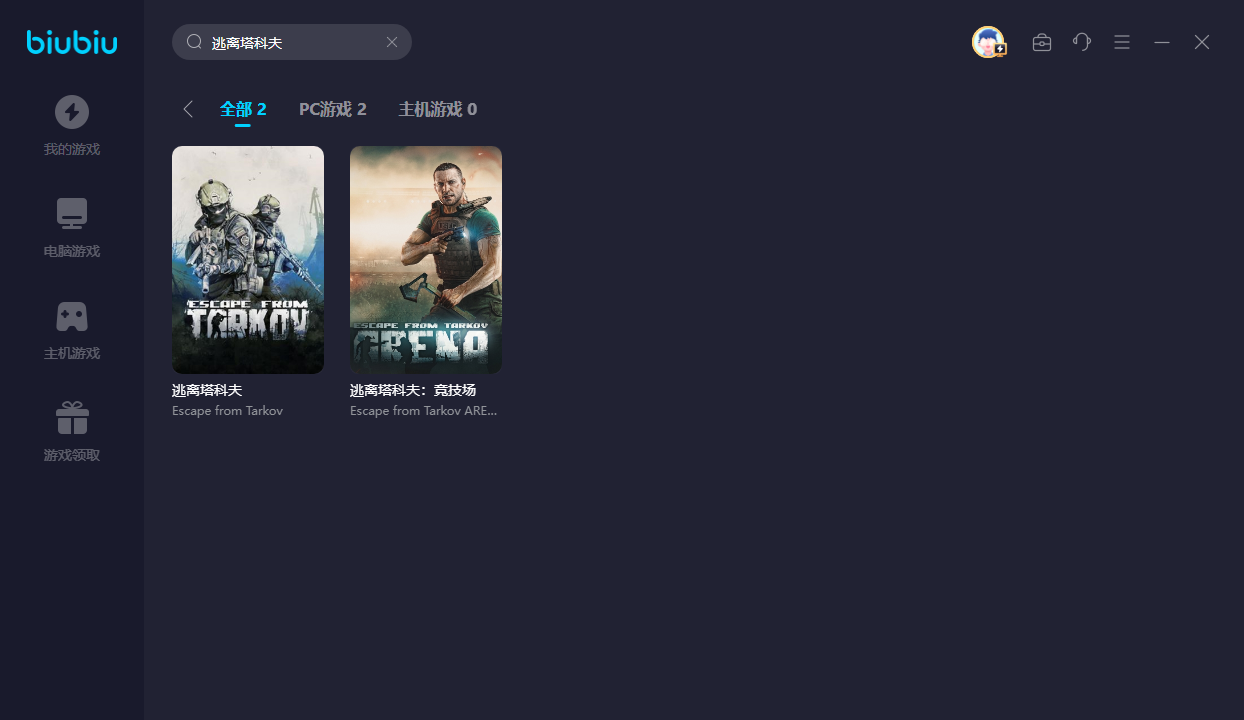This screenshot has height=720, width=1244.
Task: Open the hamburger main menu
Action: click(1122, 42)
